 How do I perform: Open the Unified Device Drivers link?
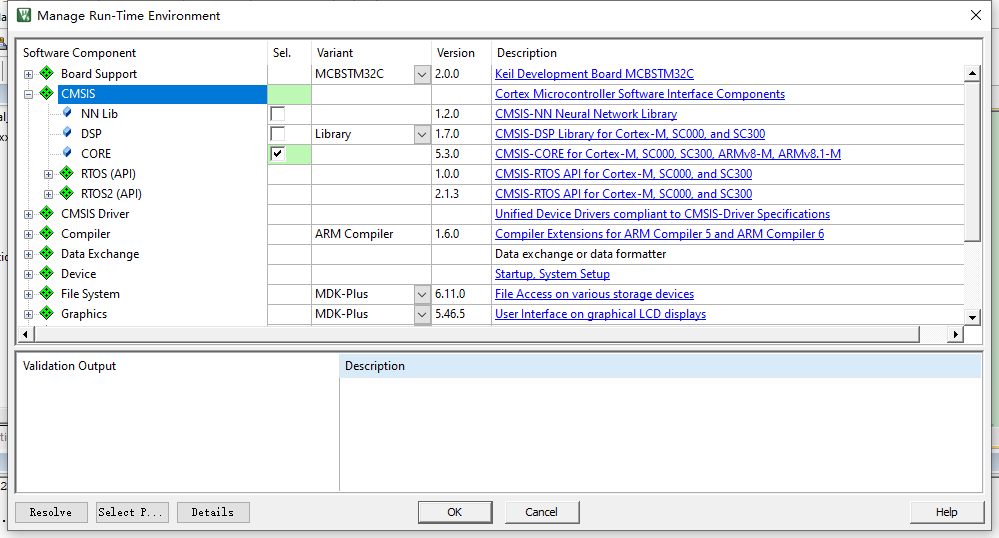663,214
